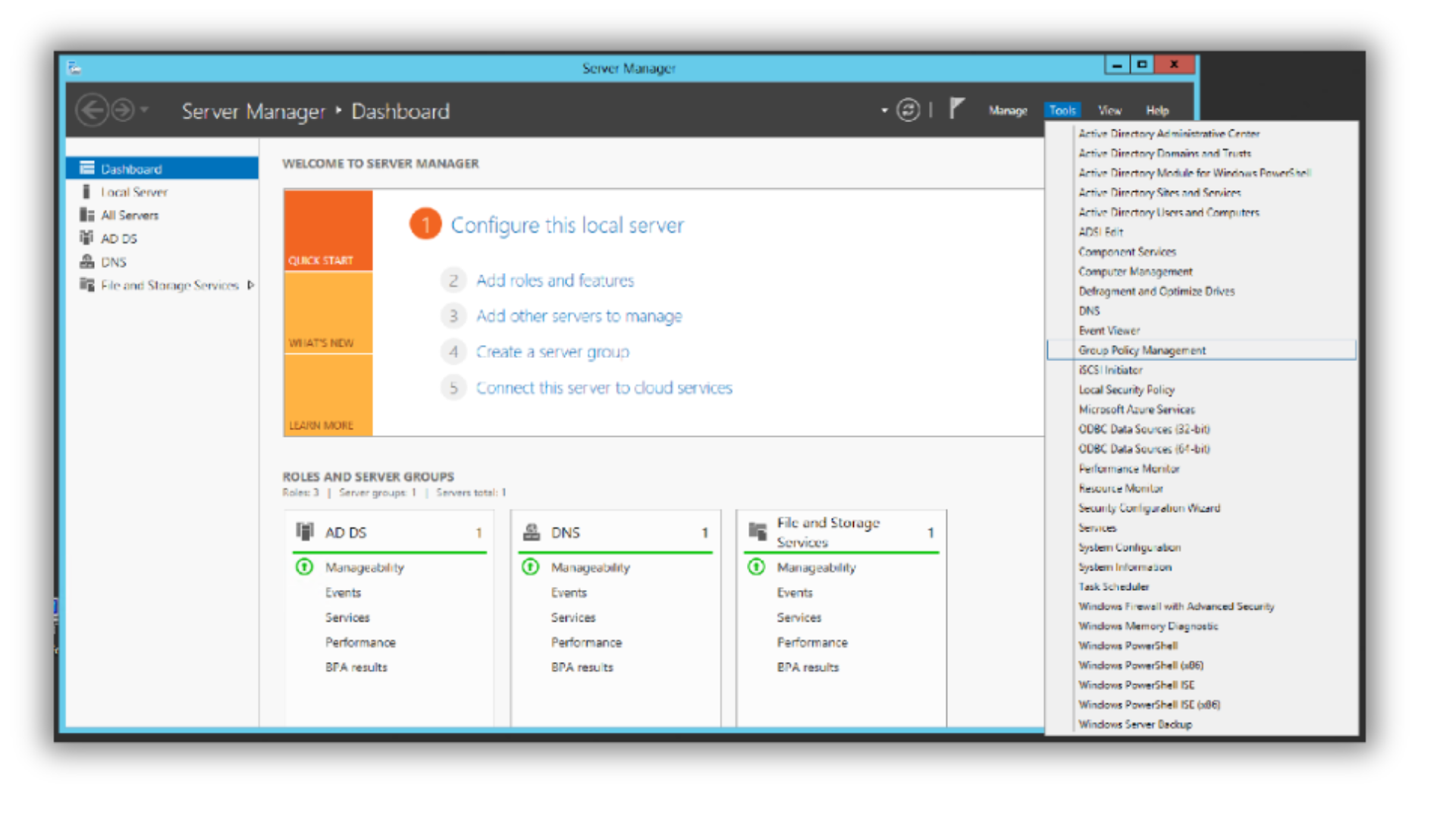Click Add roles and features link
This screenshot has width=1456, height=819.
554,281
